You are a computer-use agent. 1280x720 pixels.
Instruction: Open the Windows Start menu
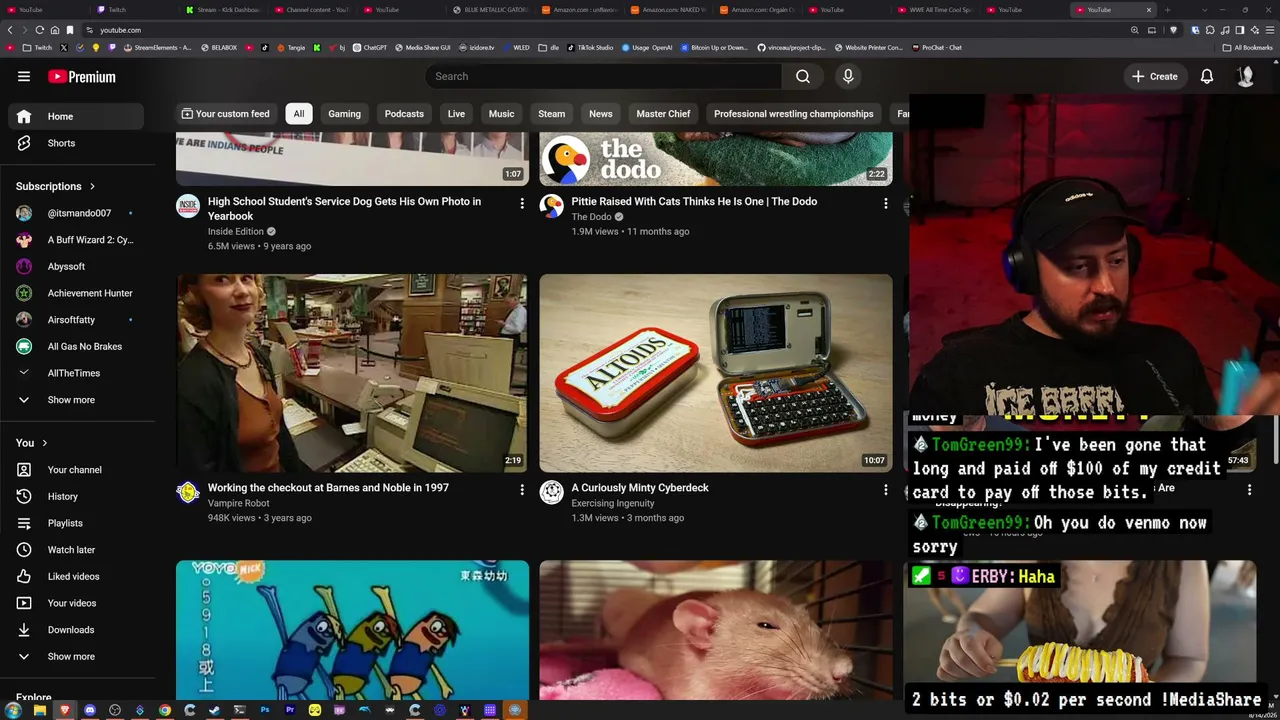[13, 710]
